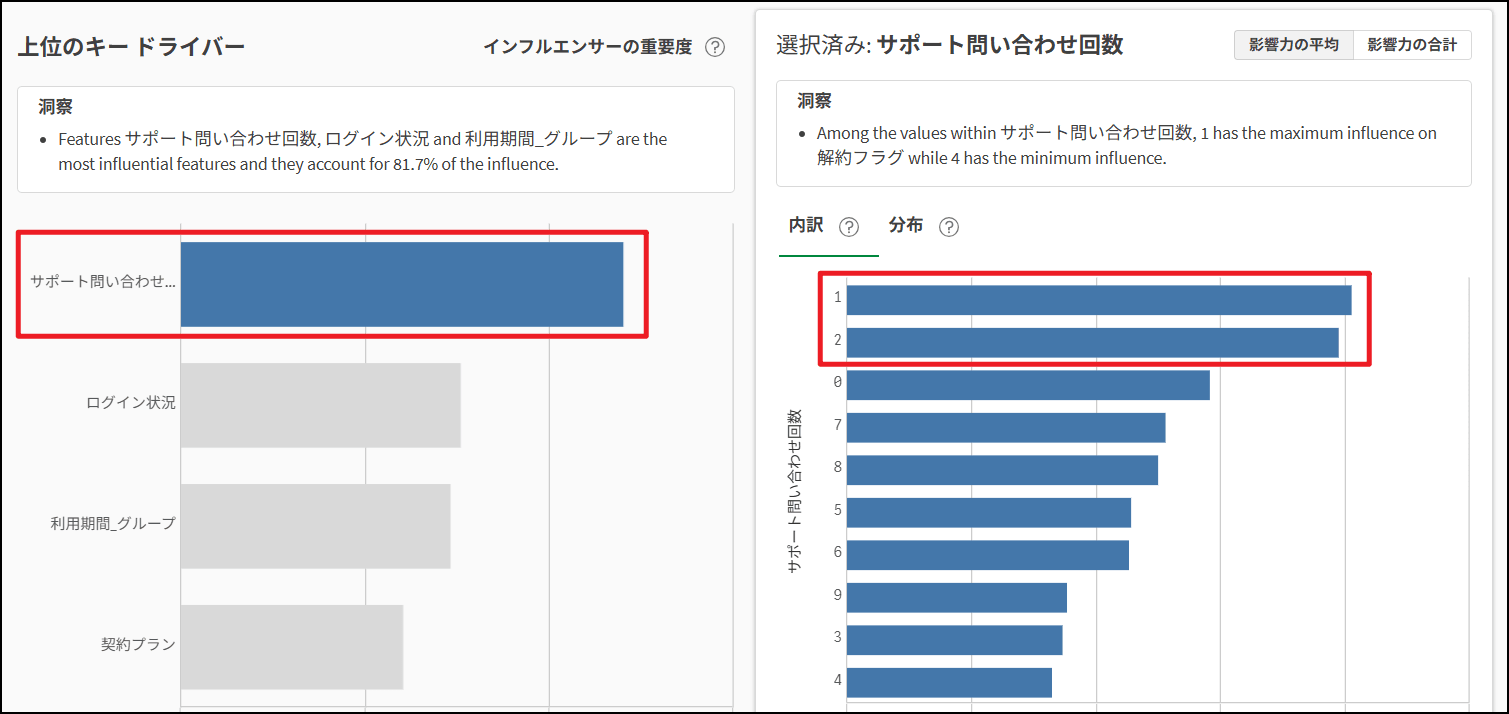Click help icon next to 内訳 tab

[x=849, y=227]
